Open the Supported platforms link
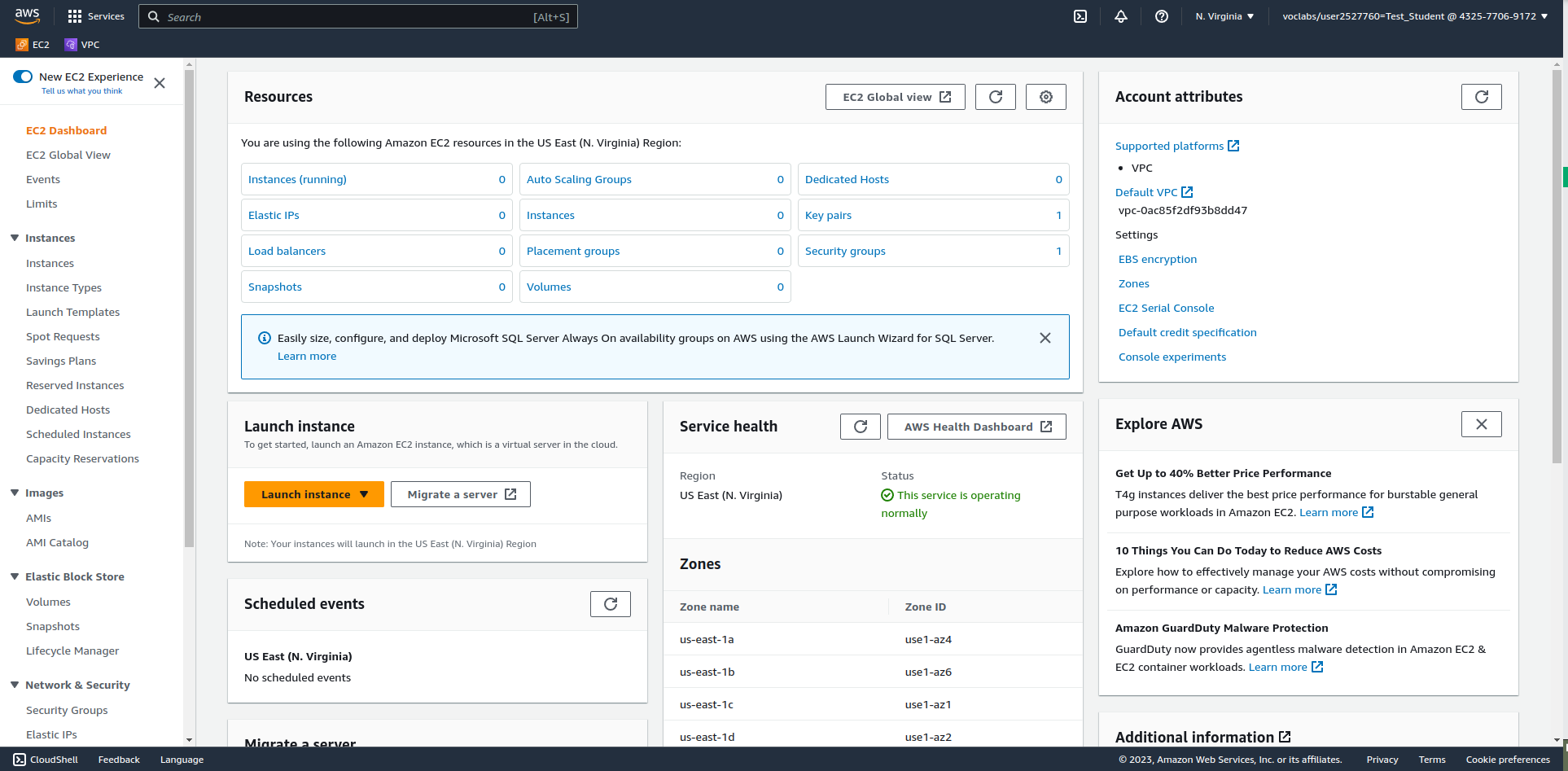 click(1171, 146)
